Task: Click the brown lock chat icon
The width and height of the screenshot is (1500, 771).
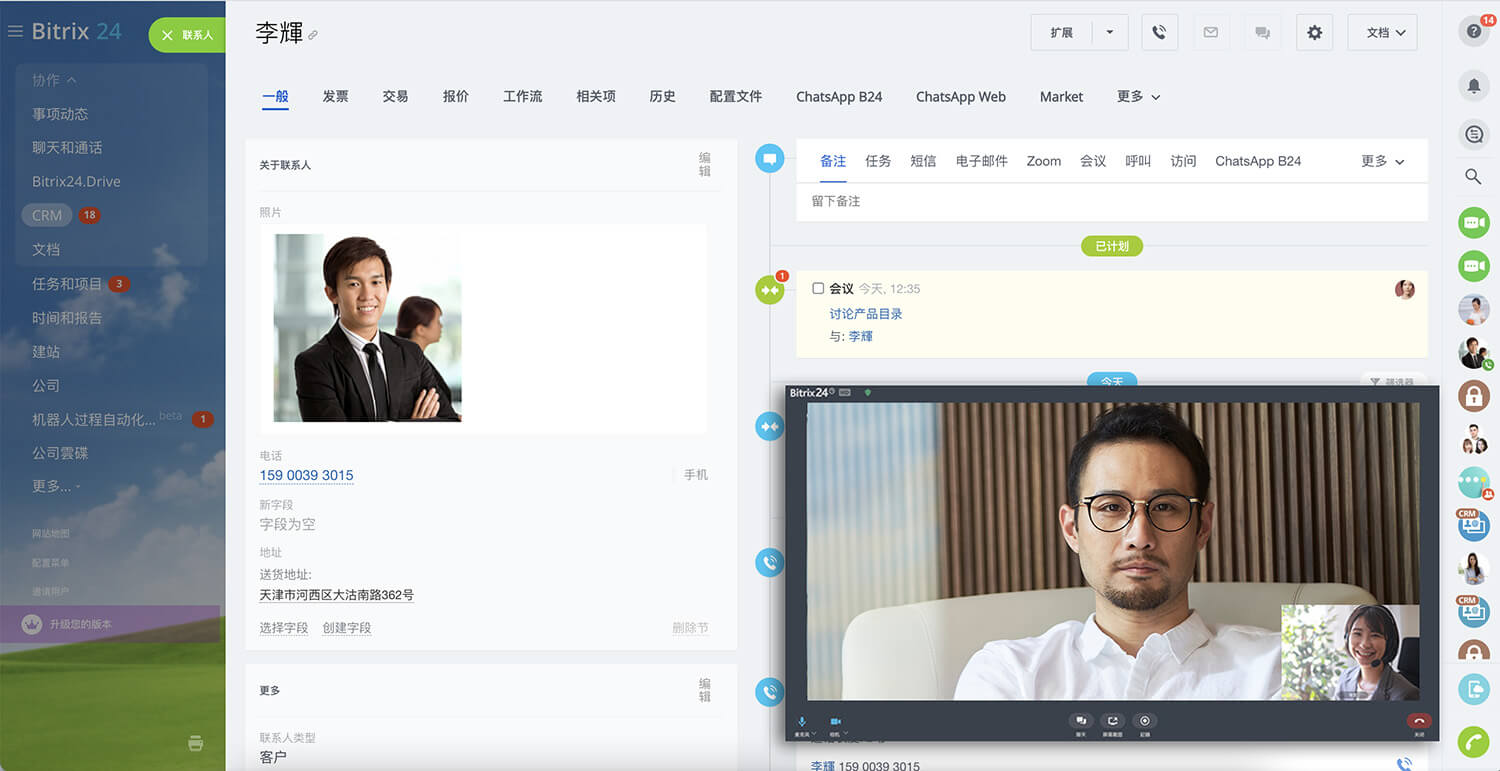Action: point(1474,396)
